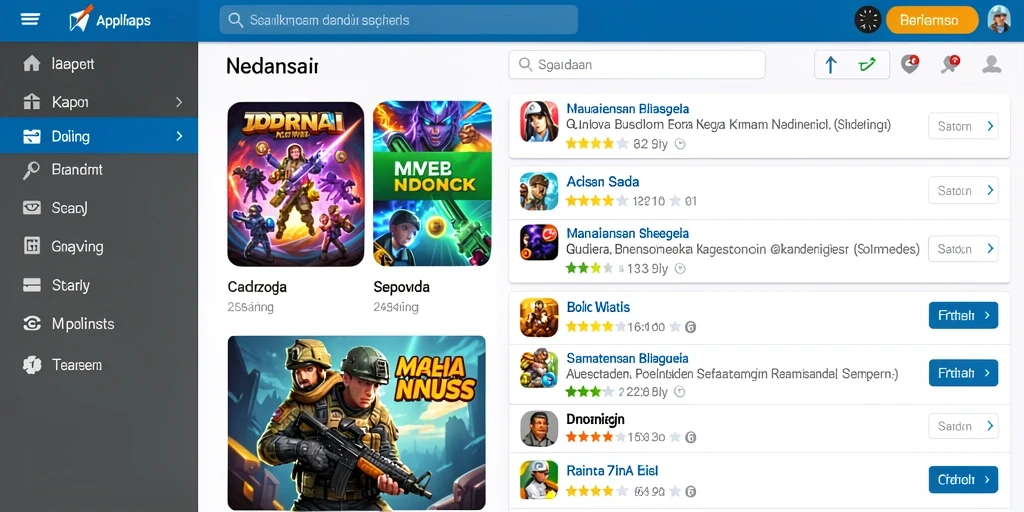Click the green trending arrow icon
This screenshot has height=512, width=1024.
(867, 64)
